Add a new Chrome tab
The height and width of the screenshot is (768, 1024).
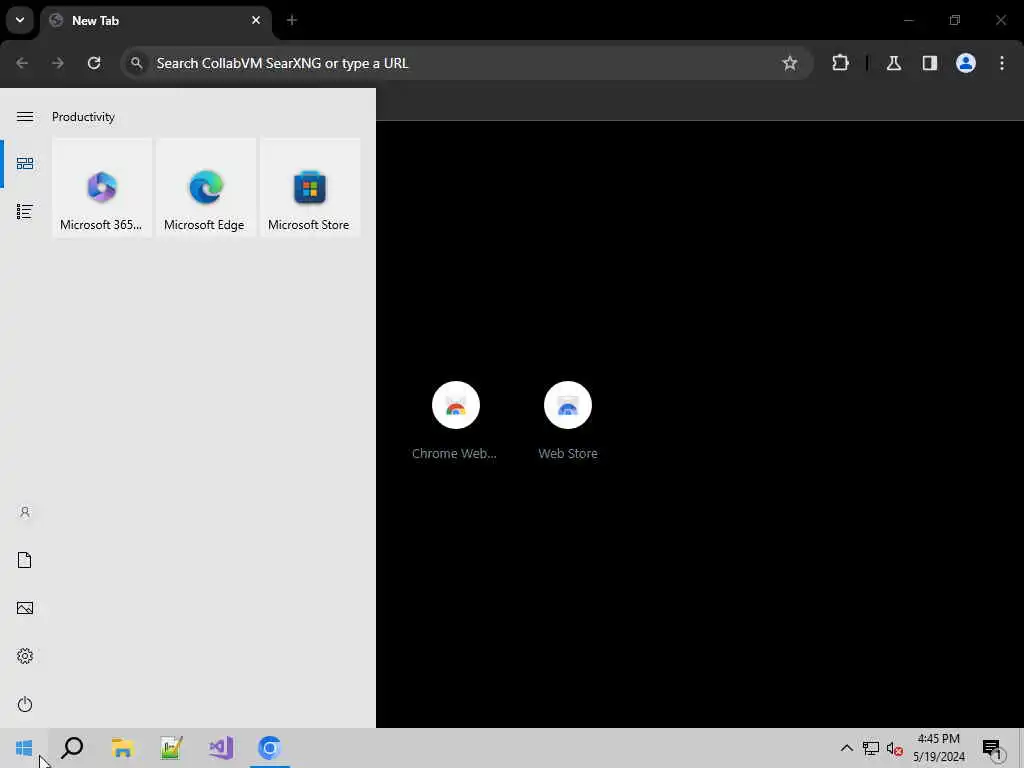292,20
